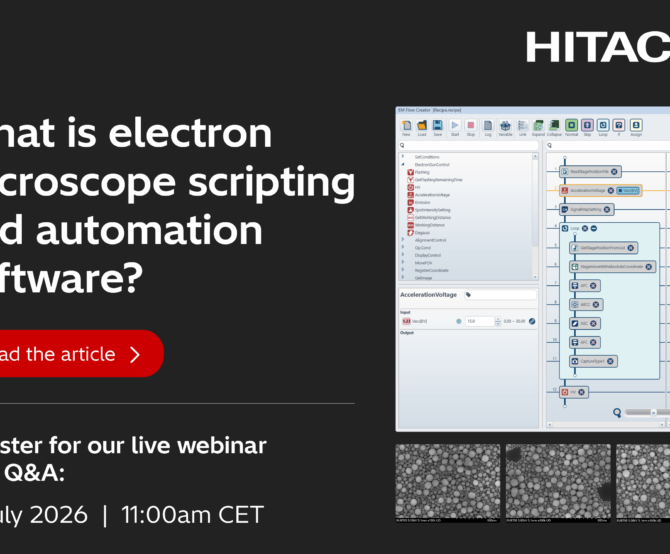Collapse the Loop block with minus icon
Image resolution: width=670 pixels, height=554 pixels.
click(594, 229)
